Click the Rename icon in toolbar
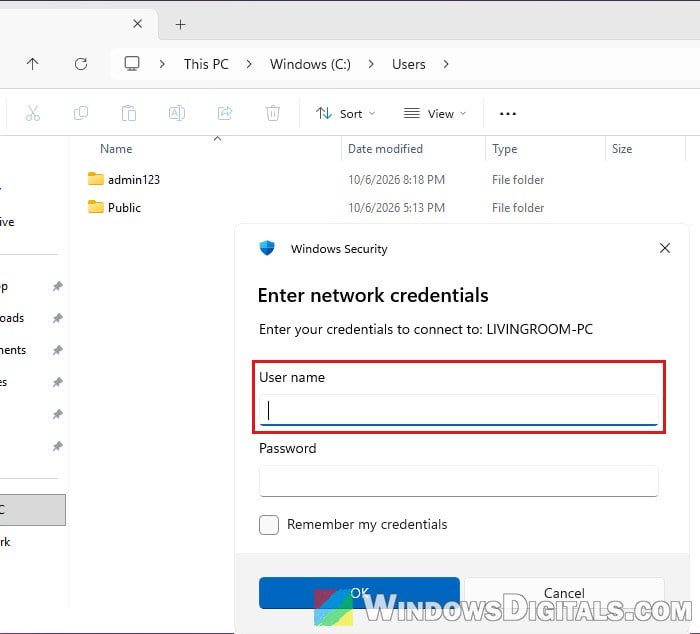Screen dimensions: 700x634 [177, 113]
